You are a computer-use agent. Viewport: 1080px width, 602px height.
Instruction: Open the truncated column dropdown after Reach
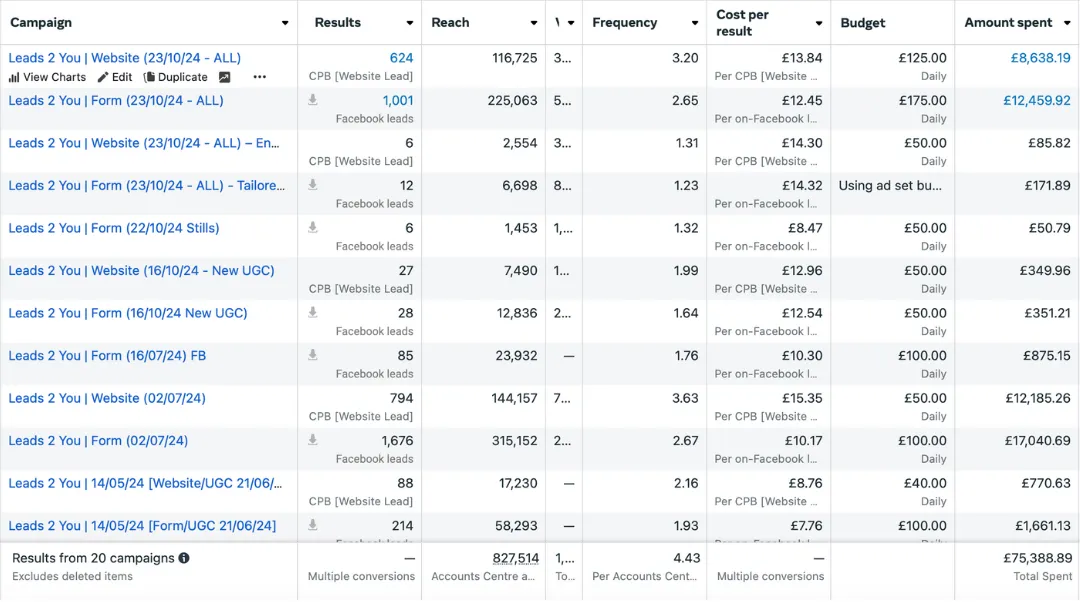570,23
